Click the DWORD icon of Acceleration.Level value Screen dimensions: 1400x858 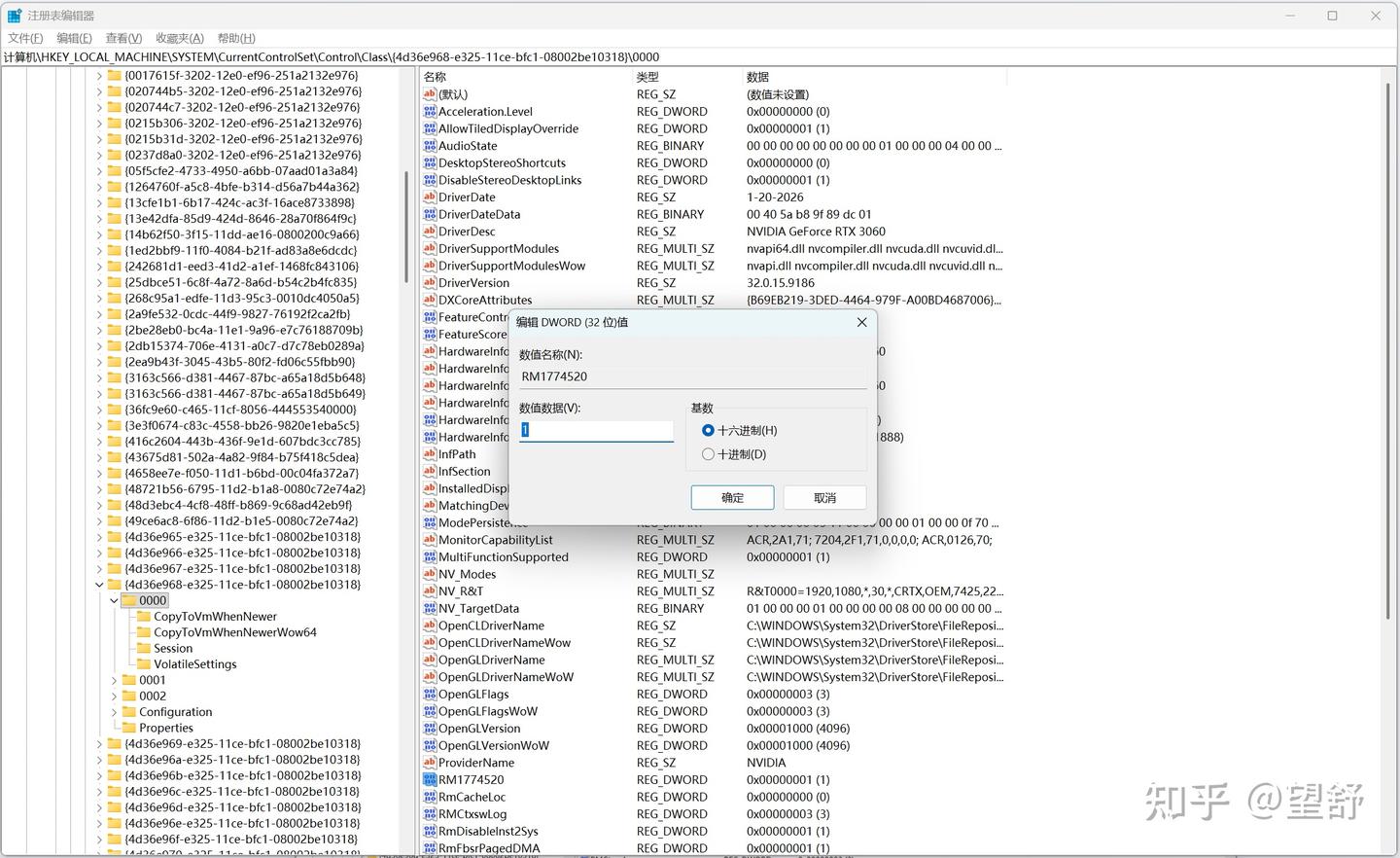pyautogui.click(x=430, y=112)
